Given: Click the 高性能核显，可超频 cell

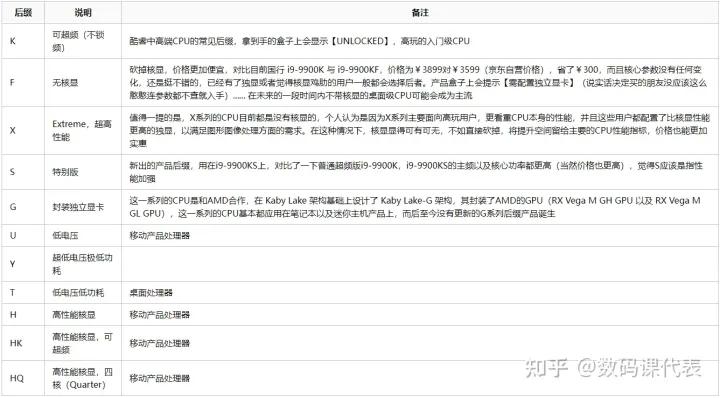Looking at the screenshot, I should point(83,343).
